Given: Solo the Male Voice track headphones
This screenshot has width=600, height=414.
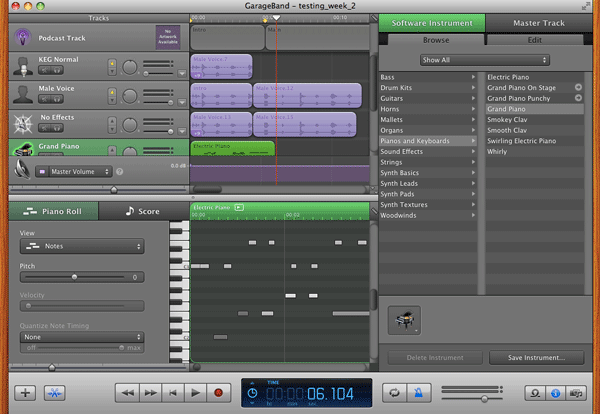Looking at the screenshot, I should coord(57,99).
